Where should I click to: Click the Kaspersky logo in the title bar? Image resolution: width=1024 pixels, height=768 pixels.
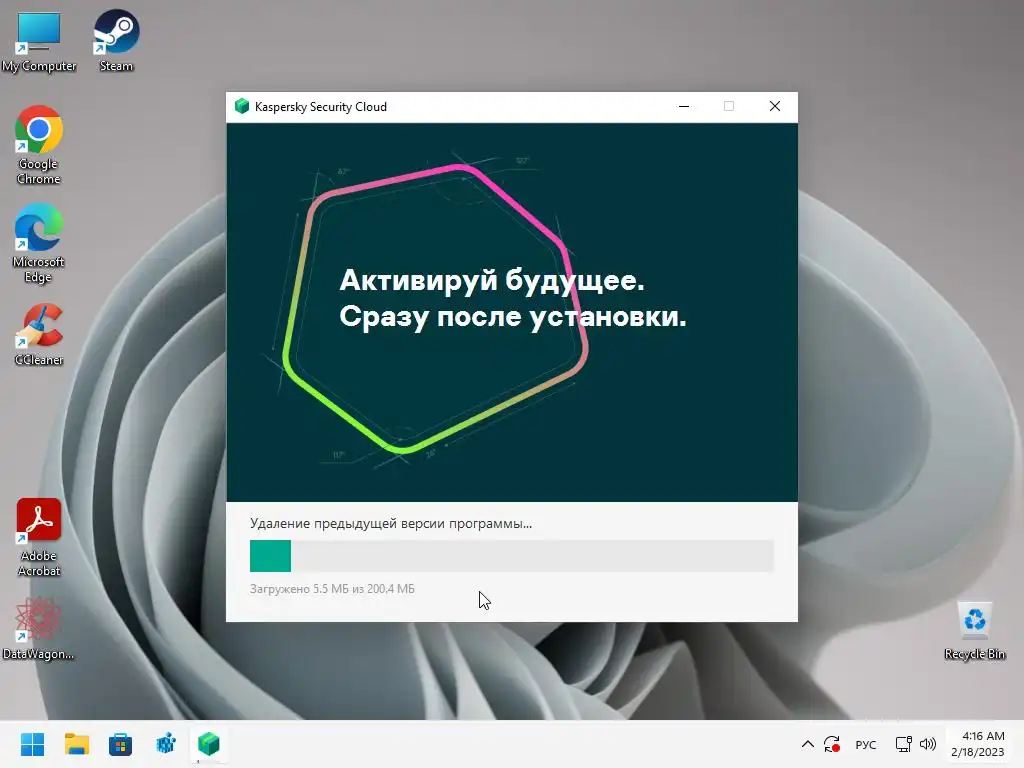pyautogui.click(x=242, y=106)
